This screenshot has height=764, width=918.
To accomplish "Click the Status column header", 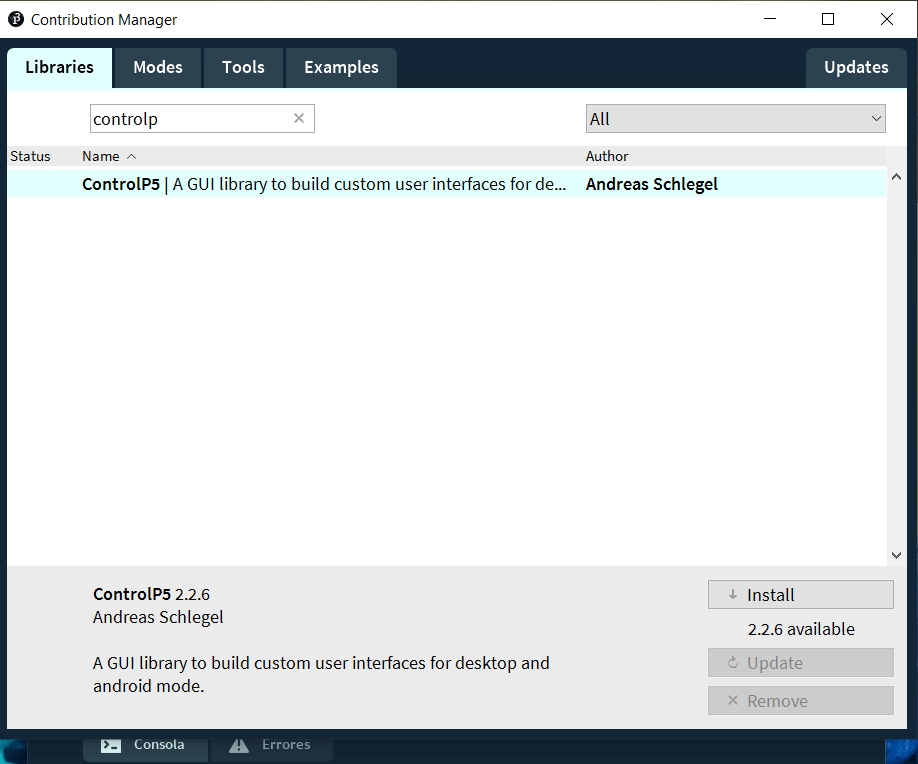I will [x=30, y=156].
